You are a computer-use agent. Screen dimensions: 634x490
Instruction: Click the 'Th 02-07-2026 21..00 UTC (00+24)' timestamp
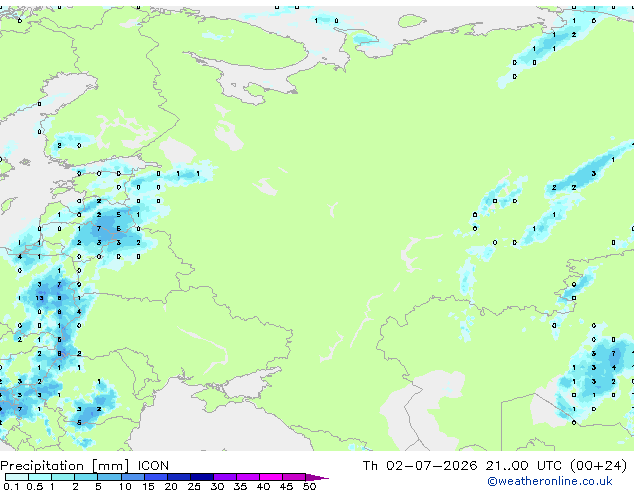[x=495, y=466]
